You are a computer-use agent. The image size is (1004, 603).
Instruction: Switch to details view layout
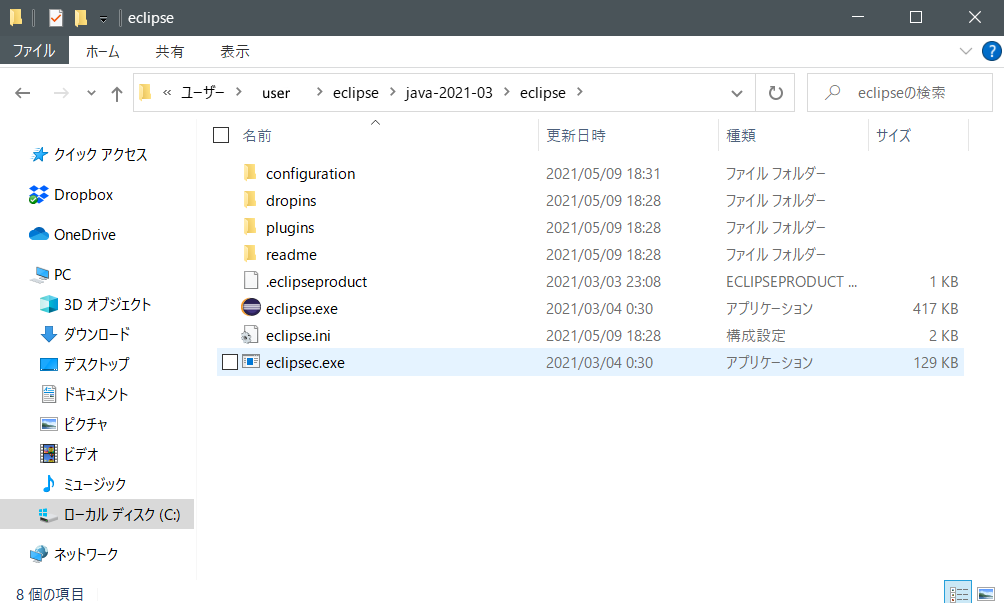[x=958, y=593]
